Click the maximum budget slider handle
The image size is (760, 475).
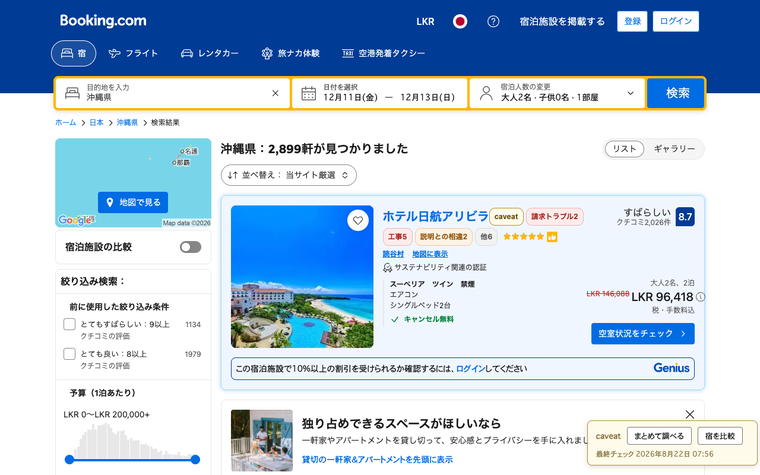coord(195,459)
